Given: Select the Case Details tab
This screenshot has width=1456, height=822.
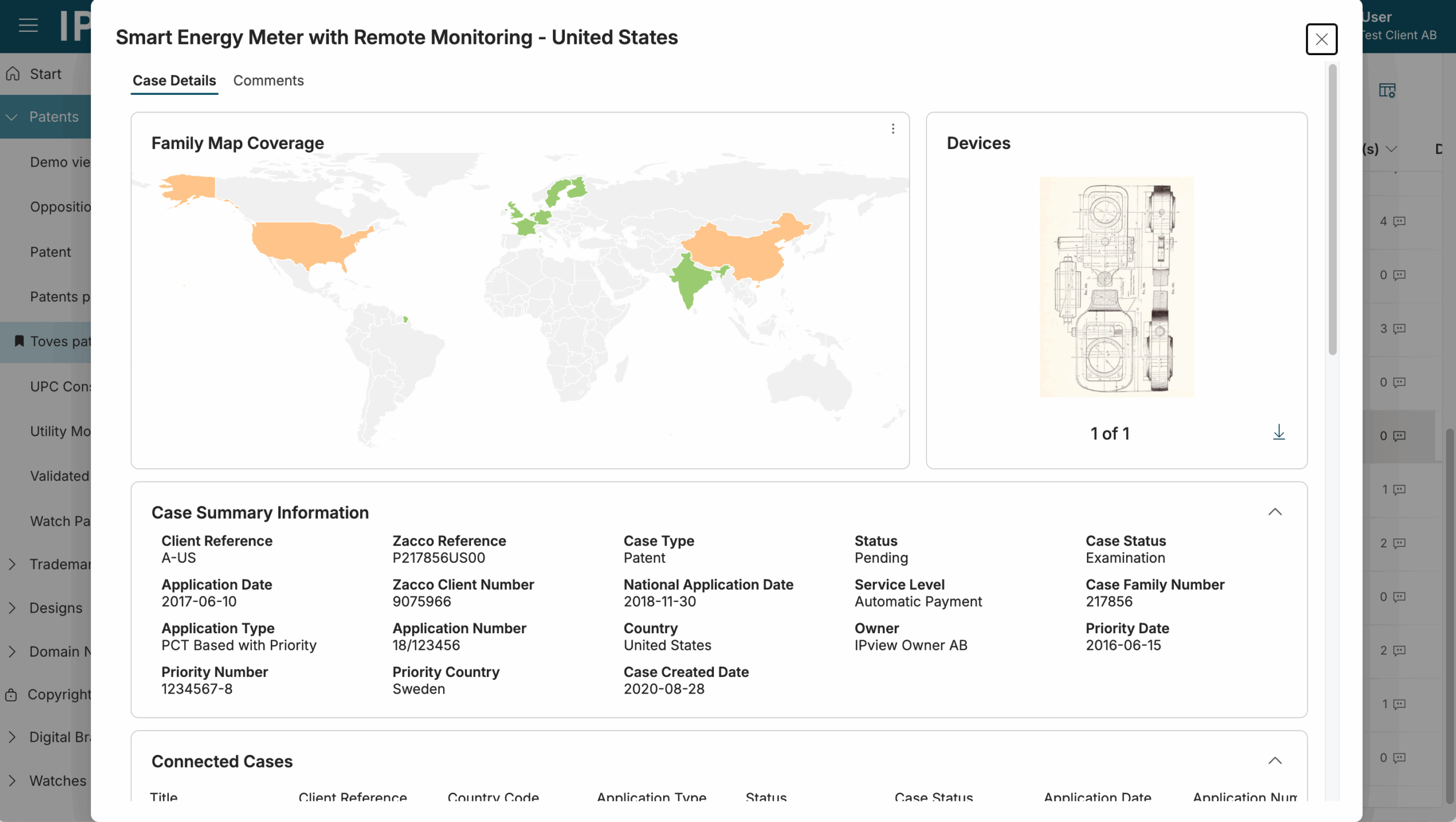Looking at the screenshot, I should click(x=174, y=81).
